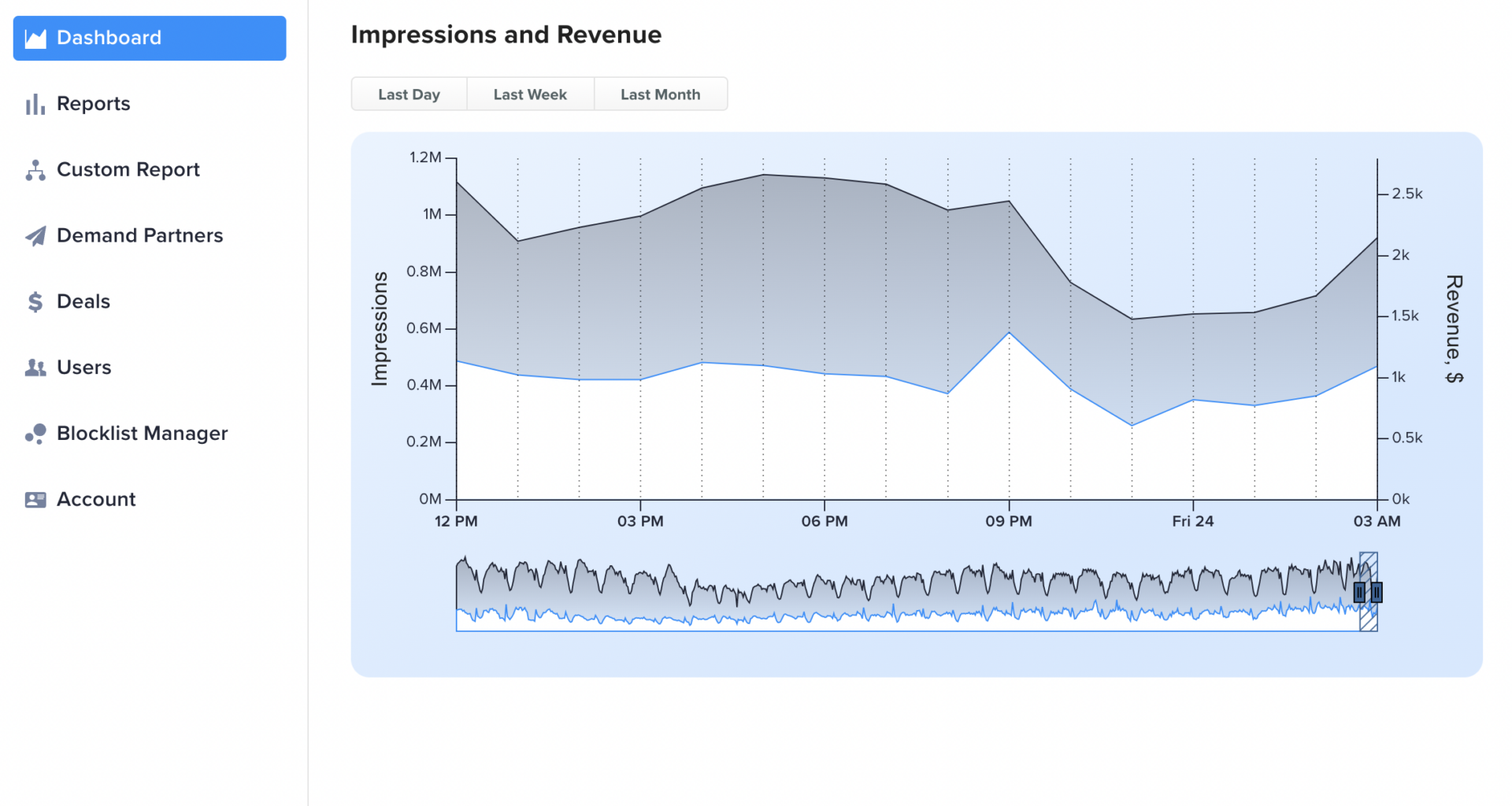Open the Reports menu item
The width and height of the screenshot is (1512, 806).
pyautogui.click(x=93, y=104)
